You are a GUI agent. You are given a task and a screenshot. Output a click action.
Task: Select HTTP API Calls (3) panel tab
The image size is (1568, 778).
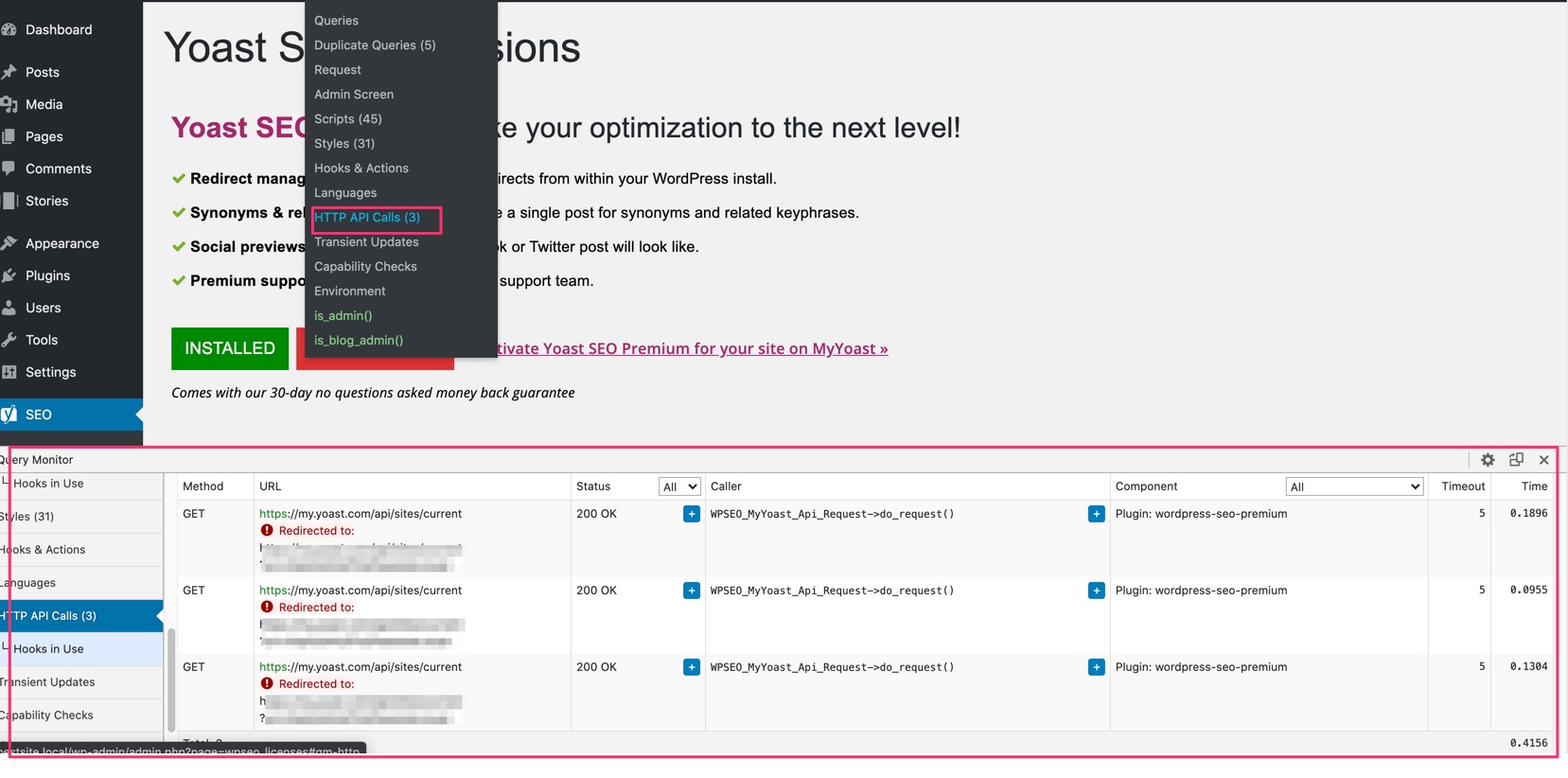(81, 616)
